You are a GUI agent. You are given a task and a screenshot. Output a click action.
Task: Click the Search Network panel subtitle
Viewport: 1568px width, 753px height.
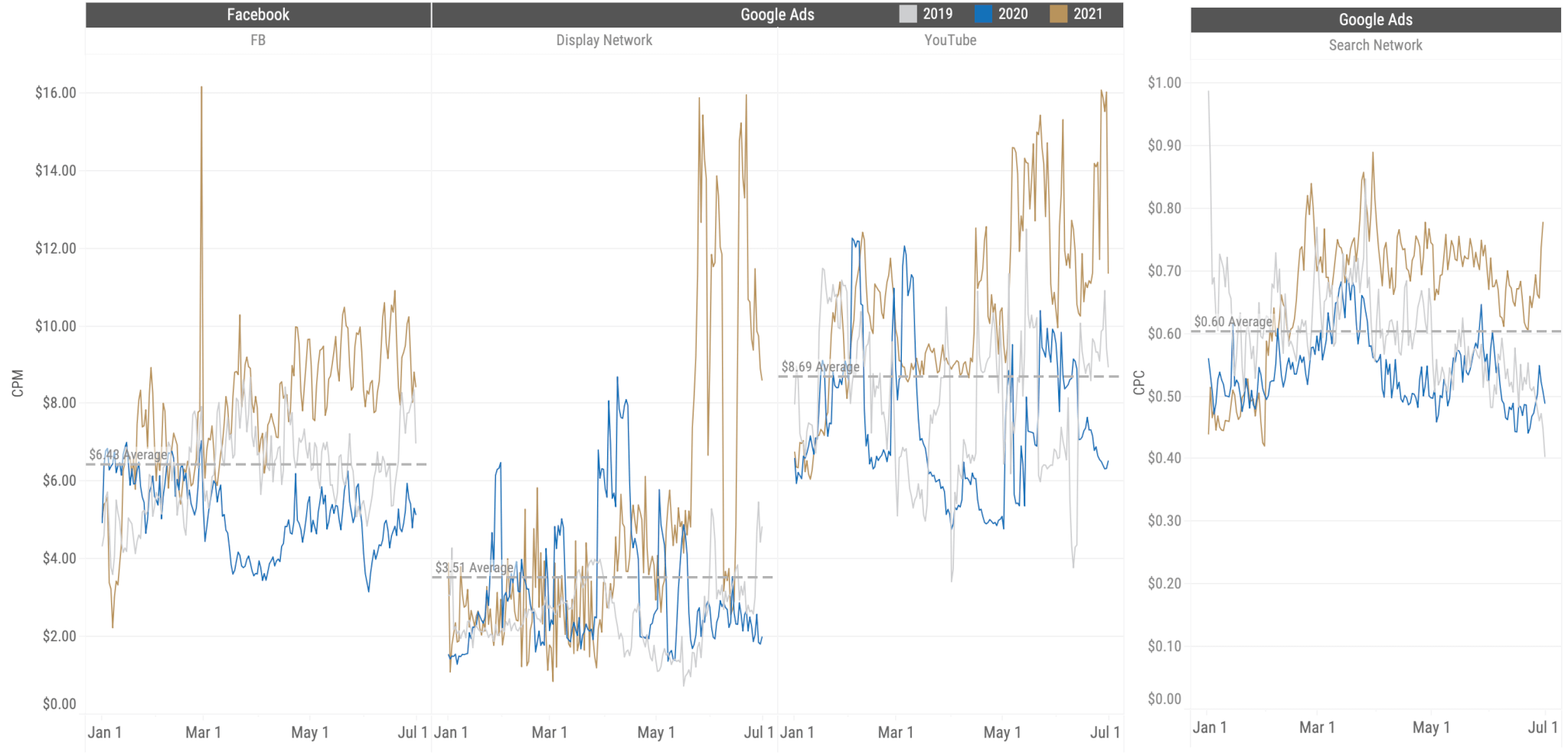tap(1375, 45)
